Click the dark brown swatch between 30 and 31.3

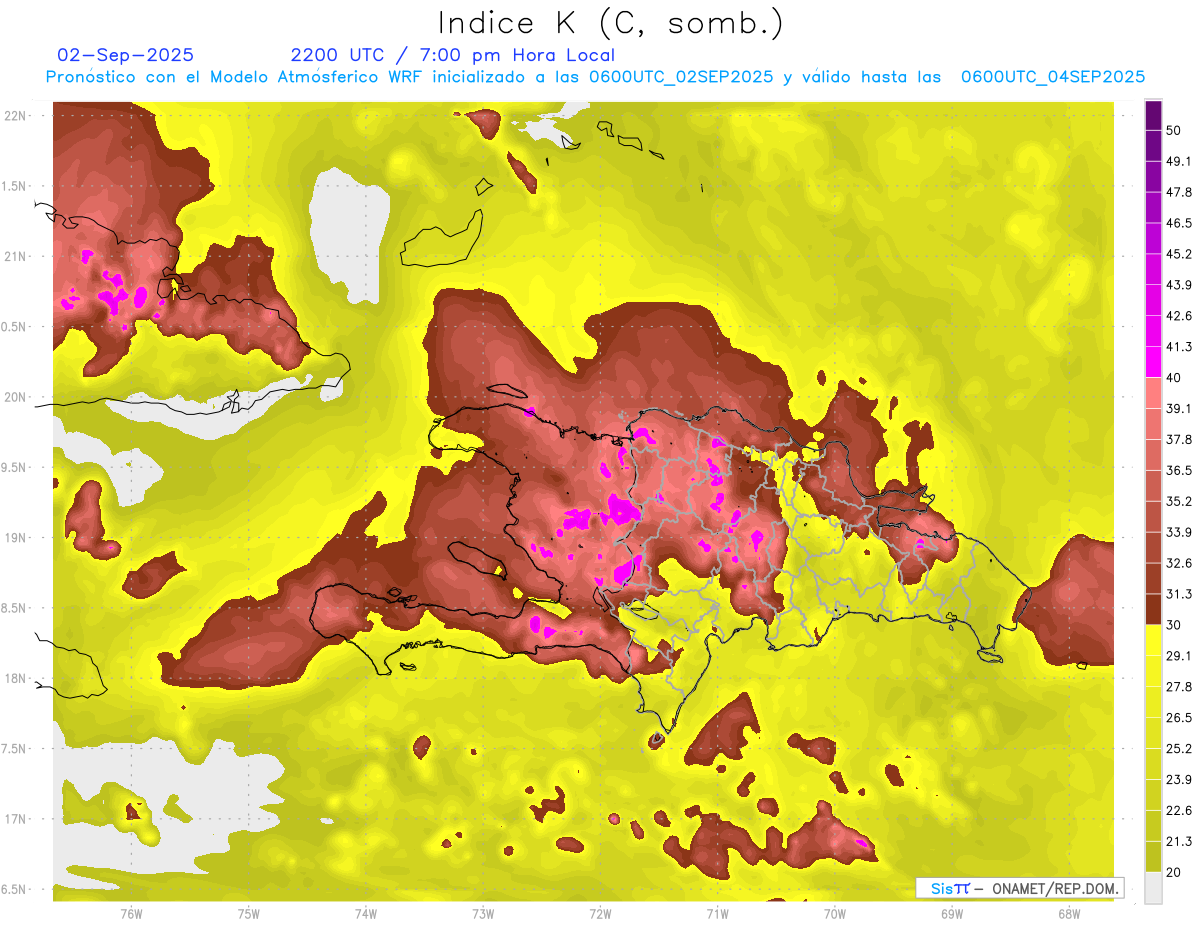coord(1154,609)
